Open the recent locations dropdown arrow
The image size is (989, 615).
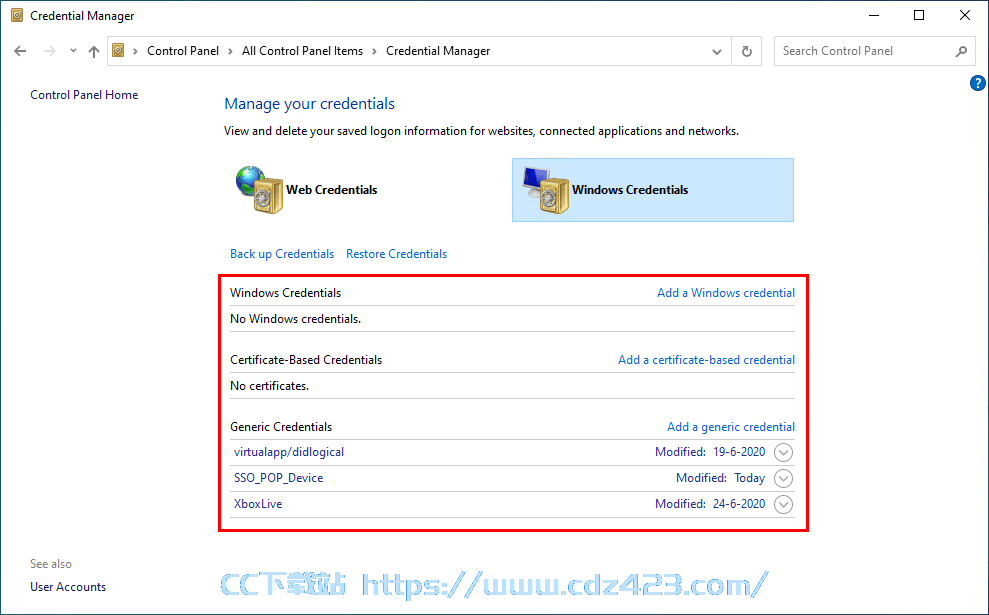(x=73, y=51)
